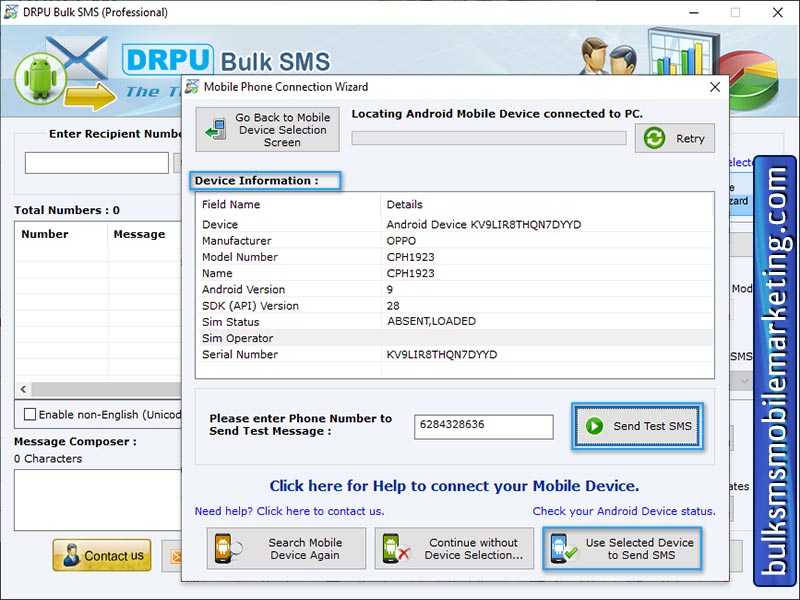Click the DRPU icon in the title bar

click(11, 12)
